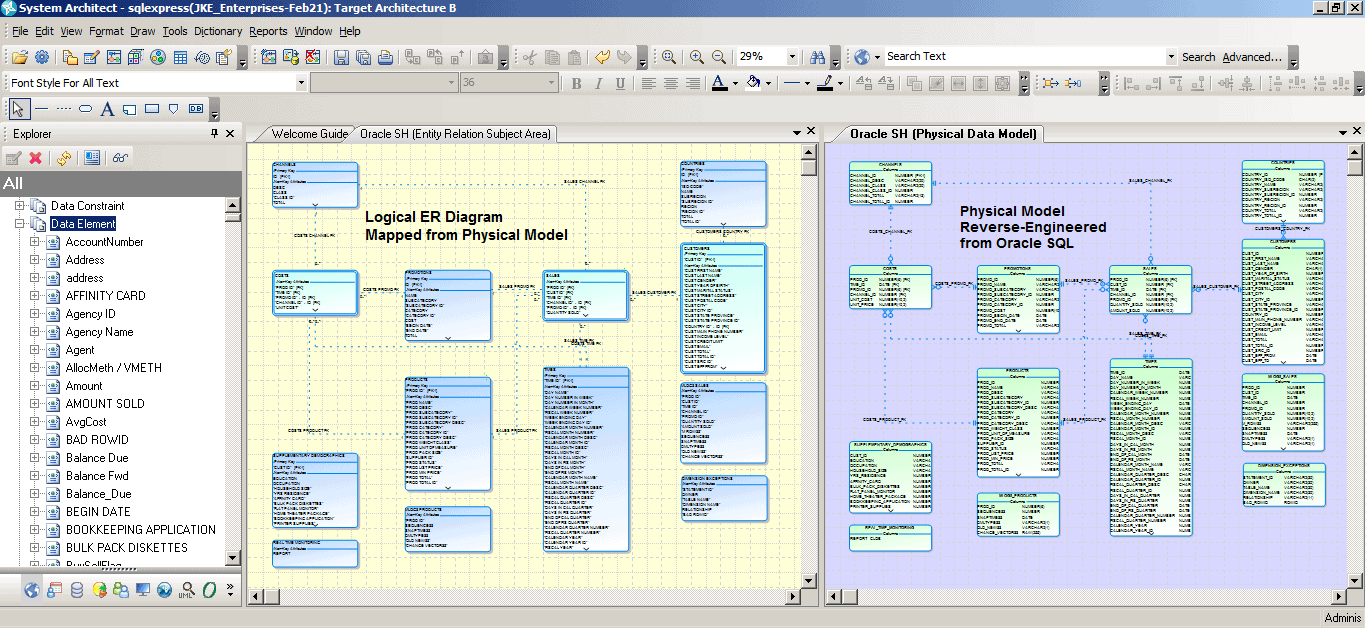Open the Window menu

[x=313, y=31]
